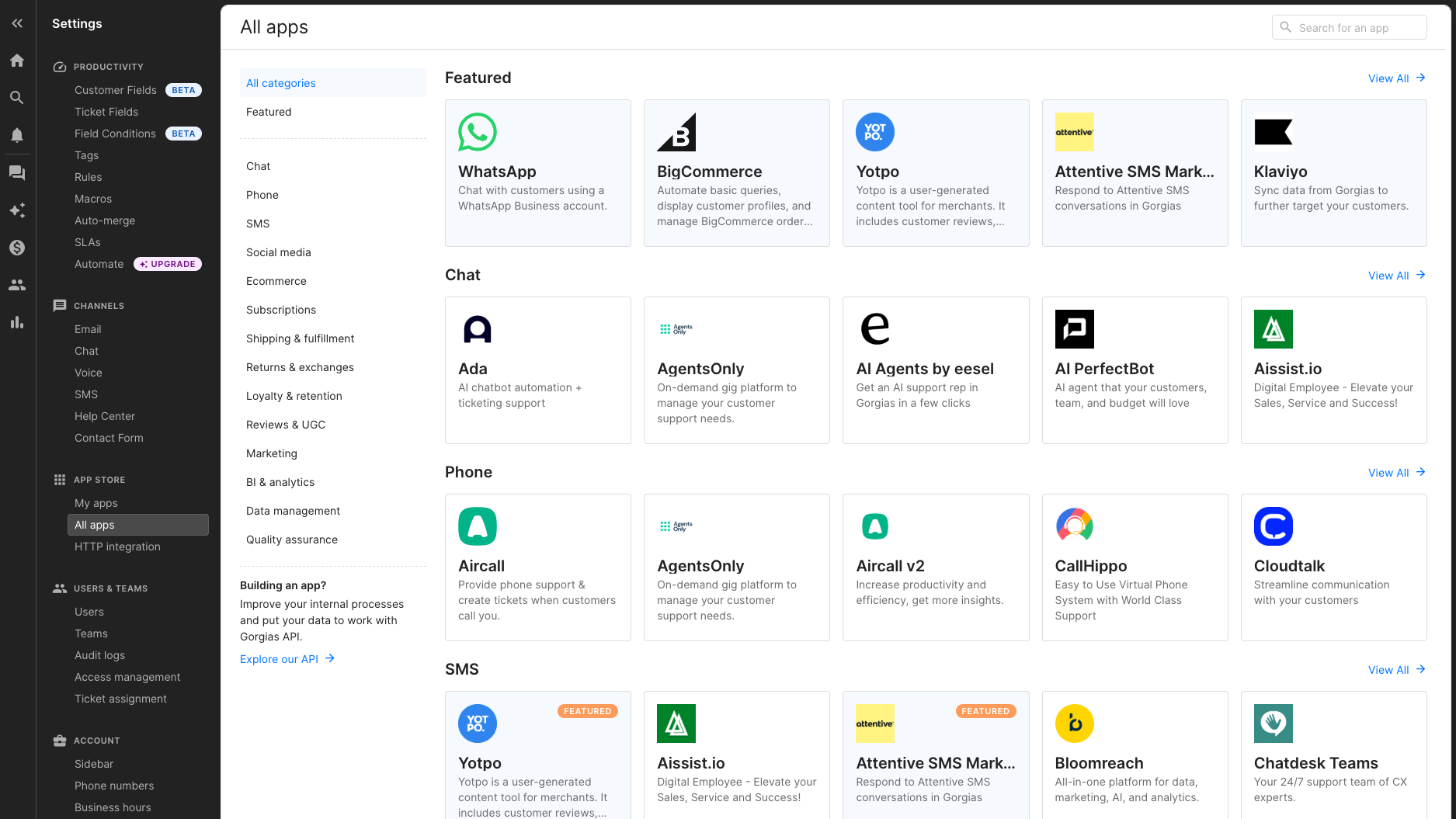The width and height of the screenshot is (1456, 819).
Task: Open the customers people rail icon
Action: tap(17, 285)
